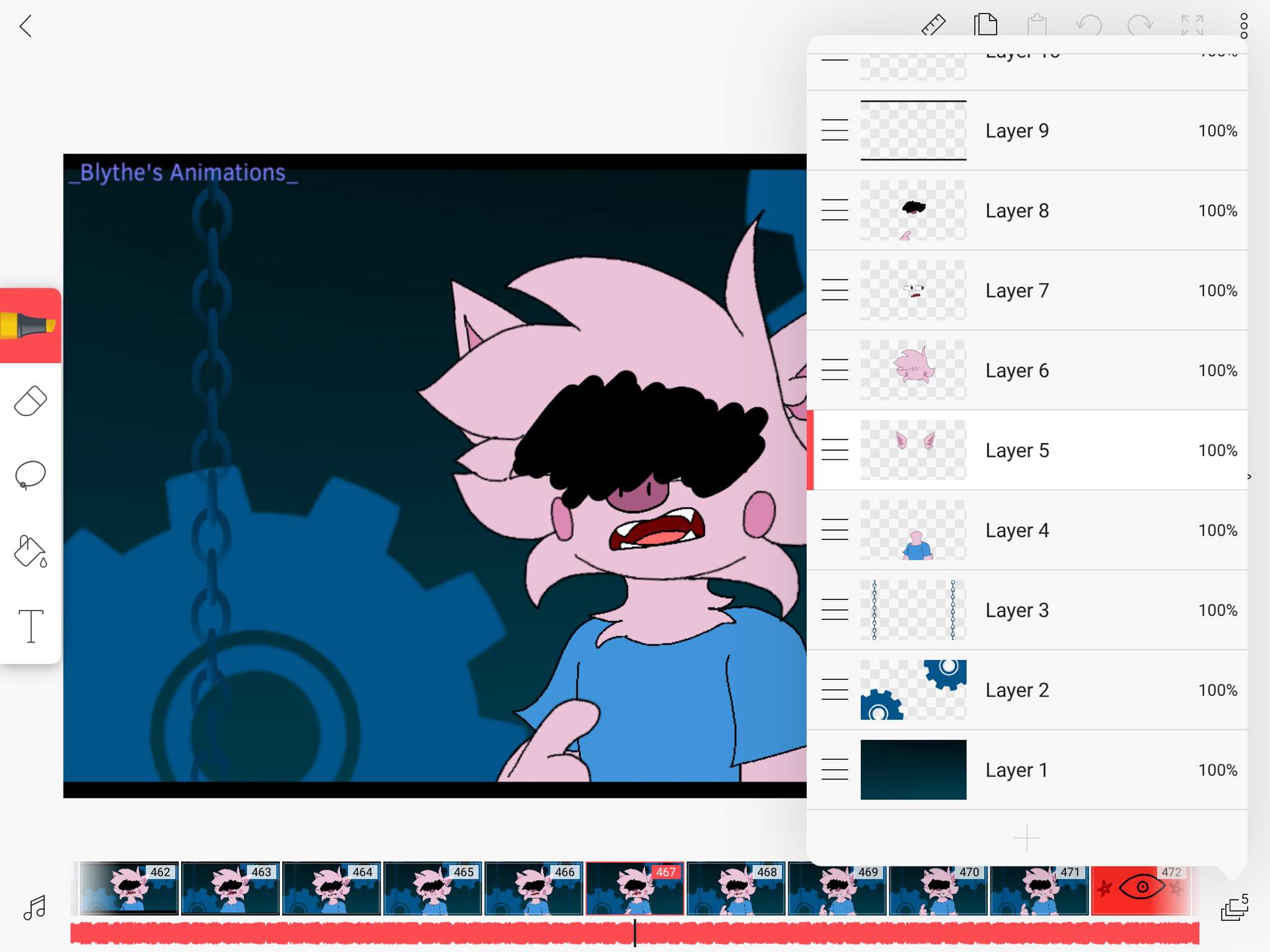The height and width of the screenshot is (952, 1270).
Task: Switch canvas to fullscreen view
Action: pos(1192,25)
